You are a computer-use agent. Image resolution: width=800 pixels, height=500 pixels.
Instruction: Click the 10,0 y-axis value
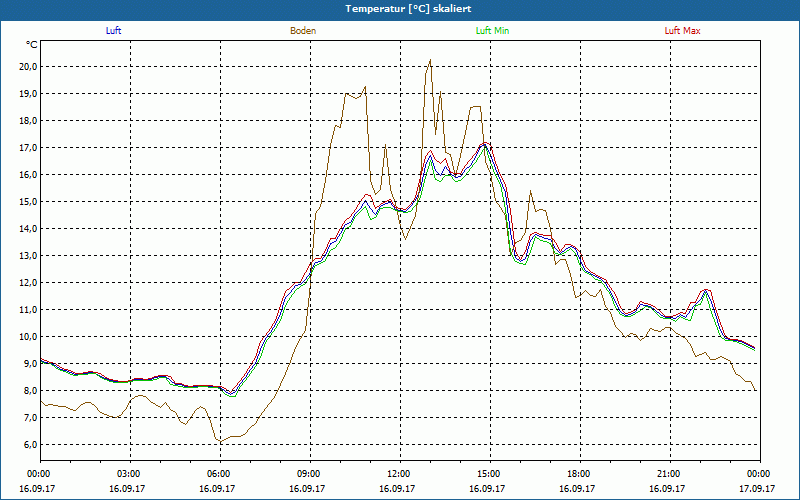coord(28,337)
